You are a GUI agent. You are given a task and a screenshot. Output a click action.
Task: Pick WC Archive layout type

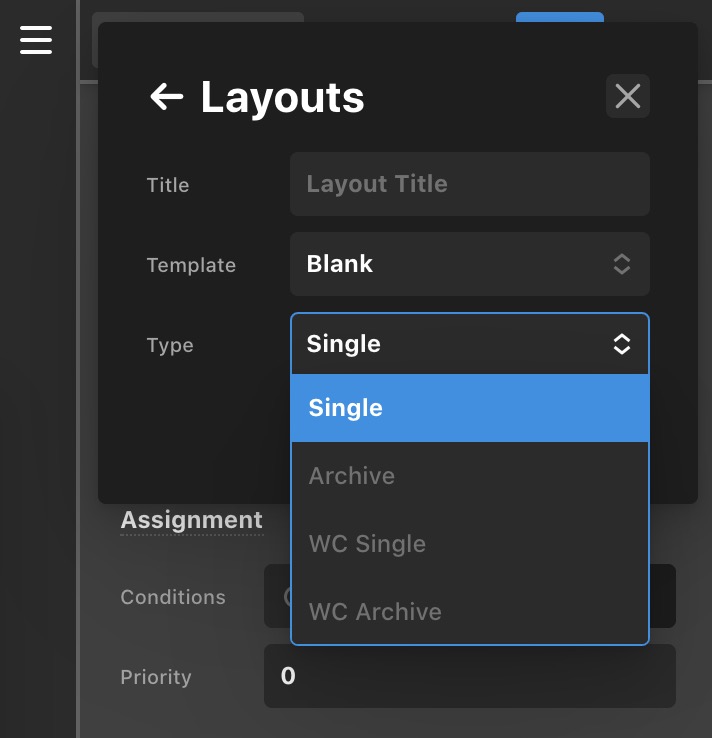tap(470, 611)
